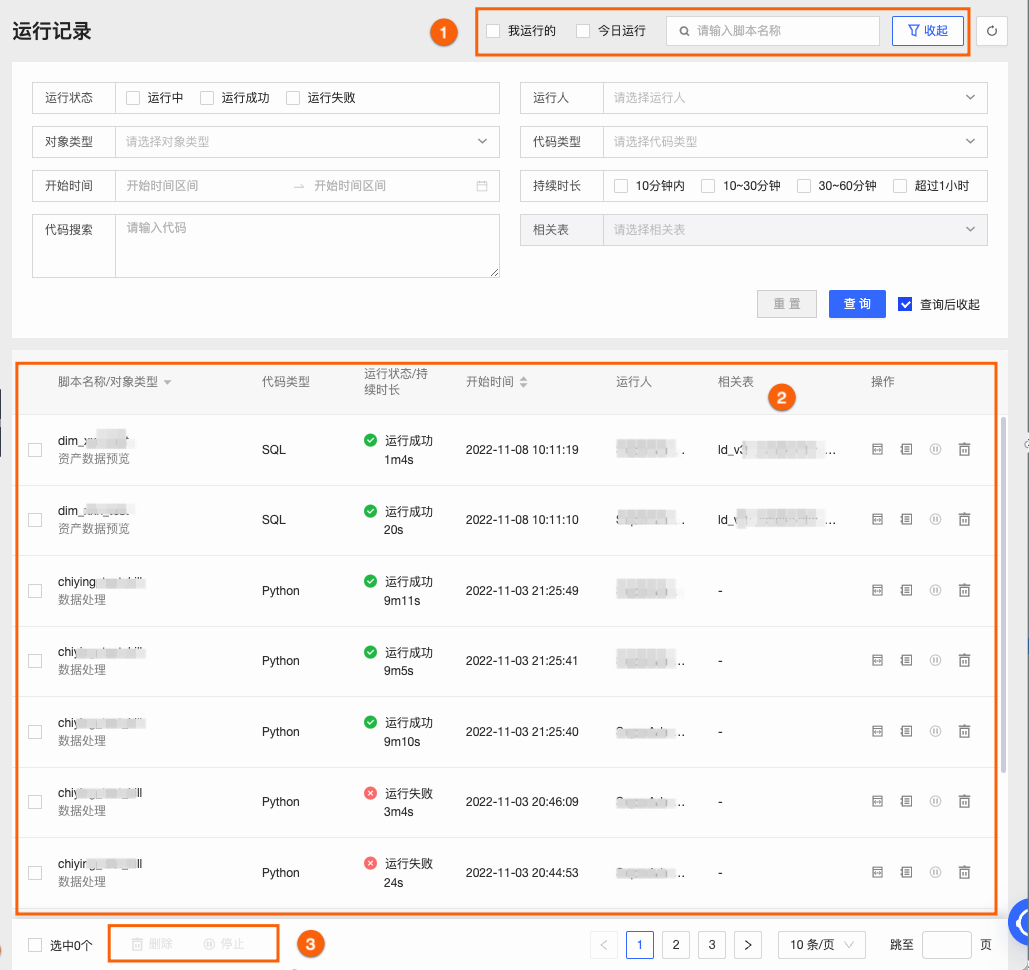Click the 重置 button
This screenshot has width=1029, height=970.
786,304
